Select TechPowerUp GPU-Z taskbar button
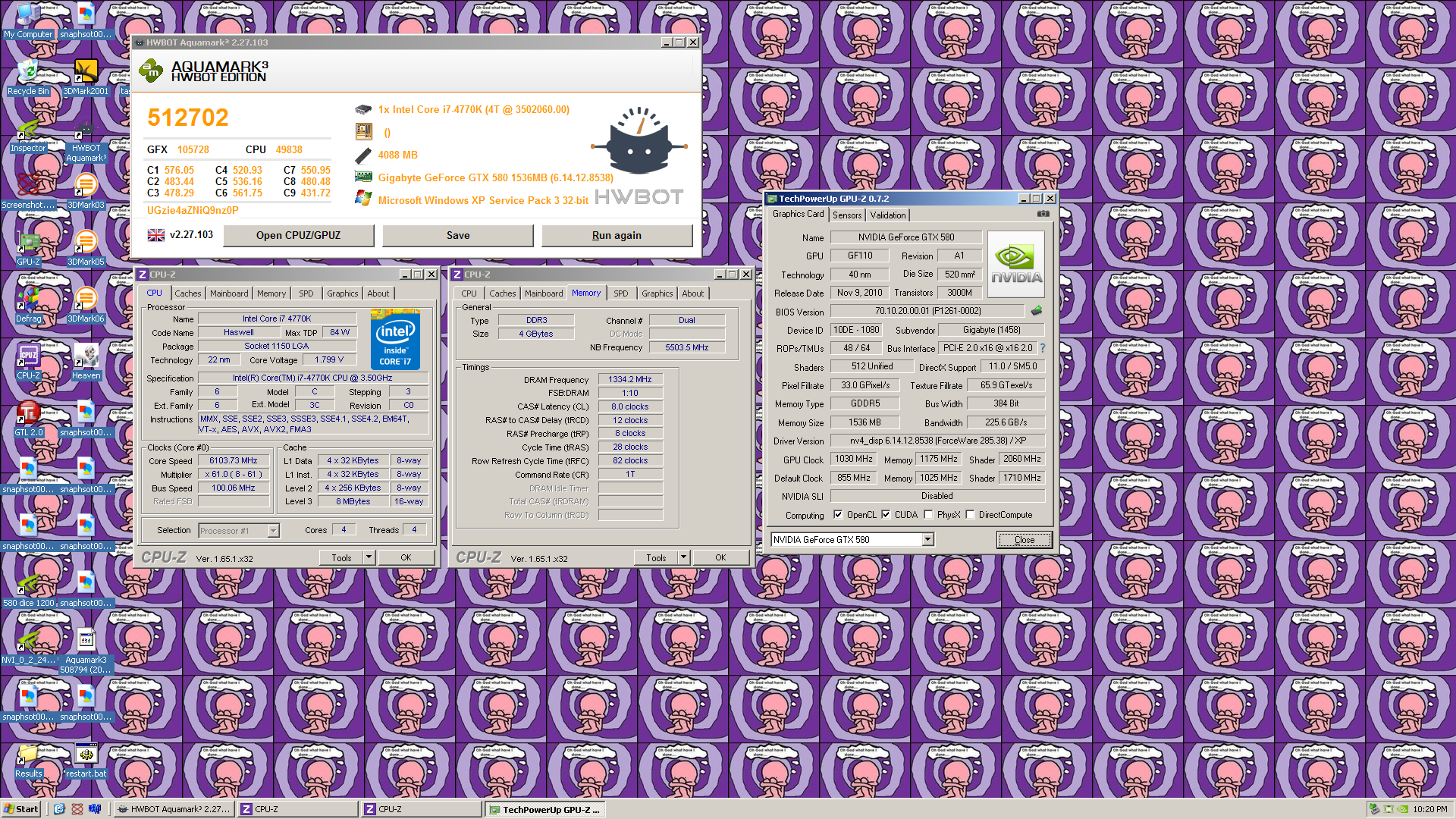The width and height of the screenshot is (1456, 819). click(x=545, y=809)
